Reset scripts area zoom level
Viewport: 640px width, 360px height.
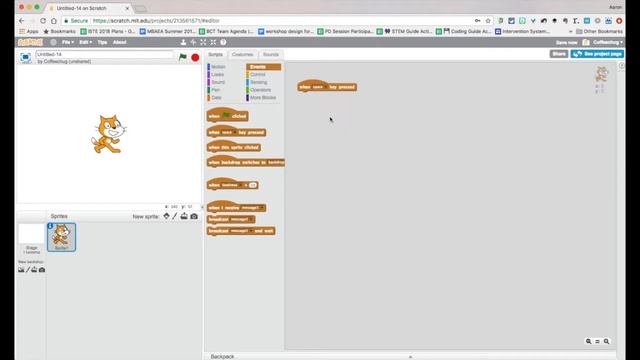coord(598,341)
